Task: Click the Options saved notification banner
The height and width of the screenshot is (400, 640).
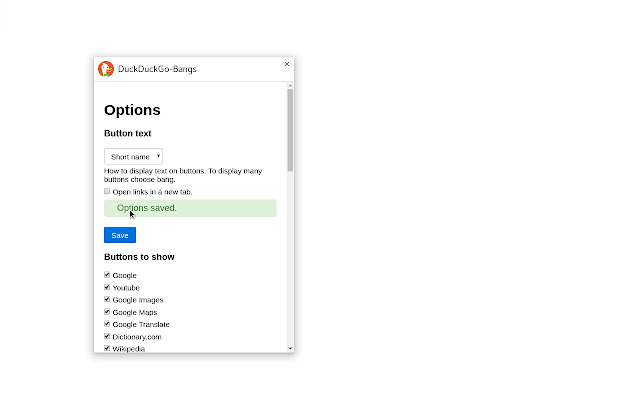Action: tap(190, 208)
